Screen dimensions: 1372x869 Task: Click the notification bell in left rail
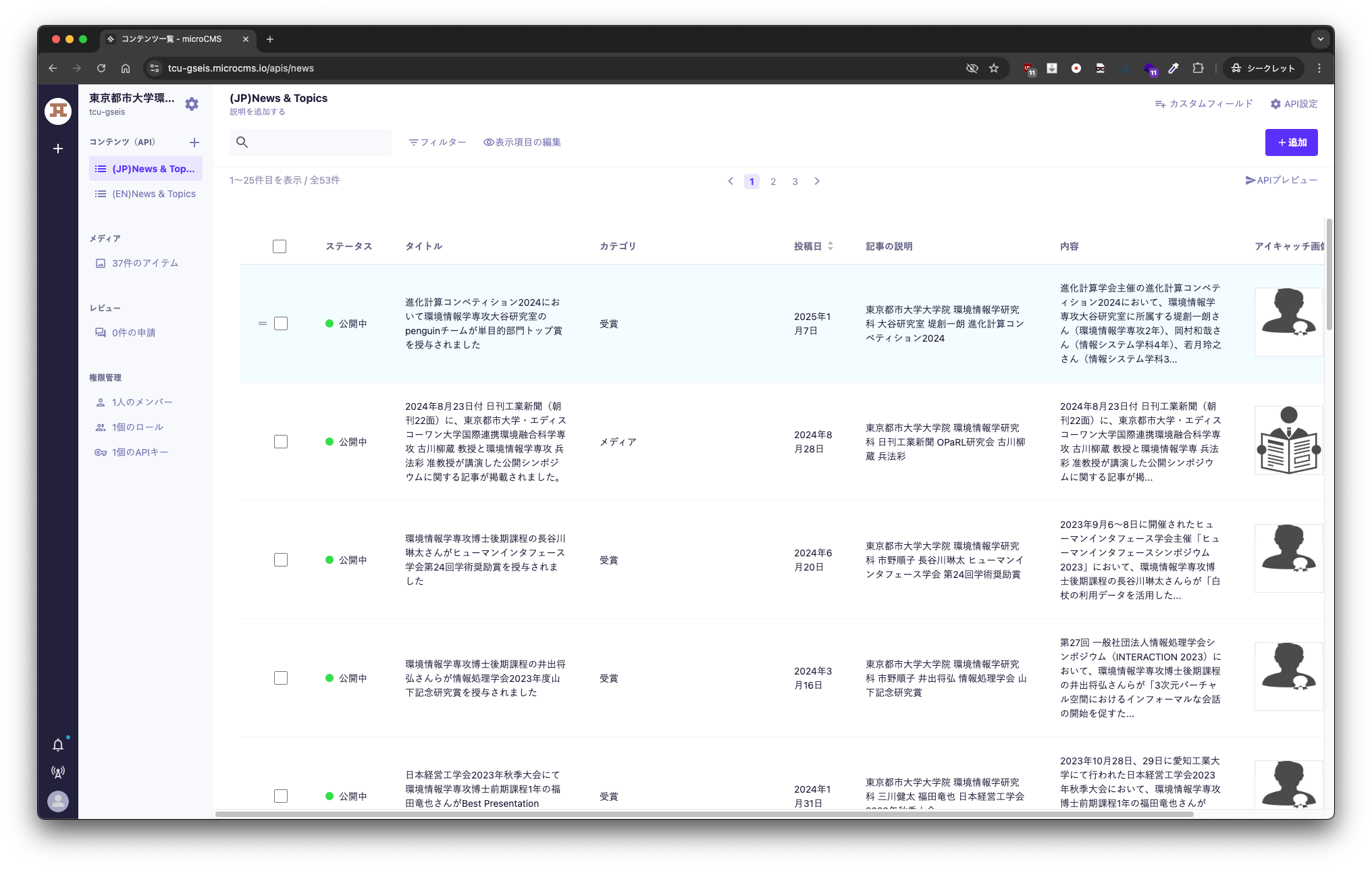point(58,745)
